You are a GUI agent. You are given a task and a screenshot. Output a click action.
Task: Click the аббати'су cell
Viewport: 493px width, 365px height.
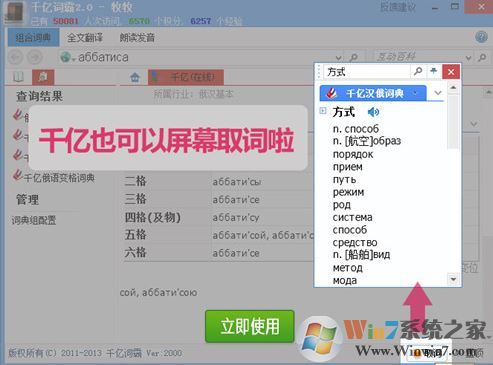tap(236, 218)
